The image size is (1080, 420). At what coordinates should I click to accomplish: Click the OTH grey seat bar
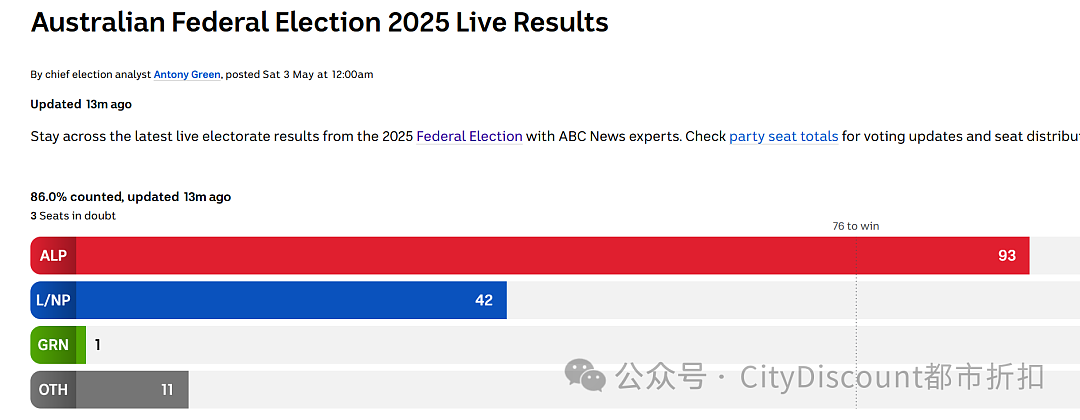coord(110,390)
